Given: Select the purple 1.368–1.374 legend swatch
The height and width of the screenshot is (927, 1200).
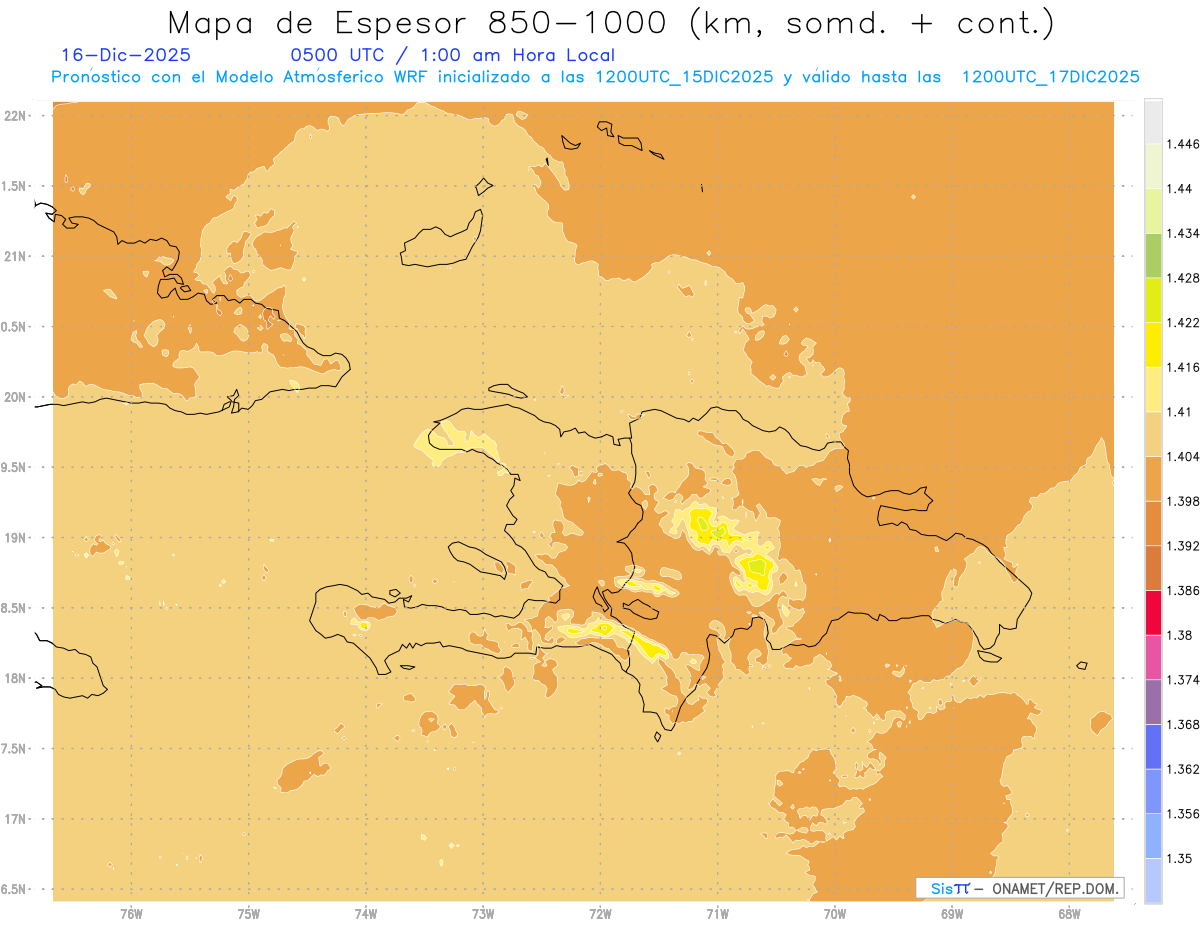Looking at the screenshot, I should point(1153,701).
